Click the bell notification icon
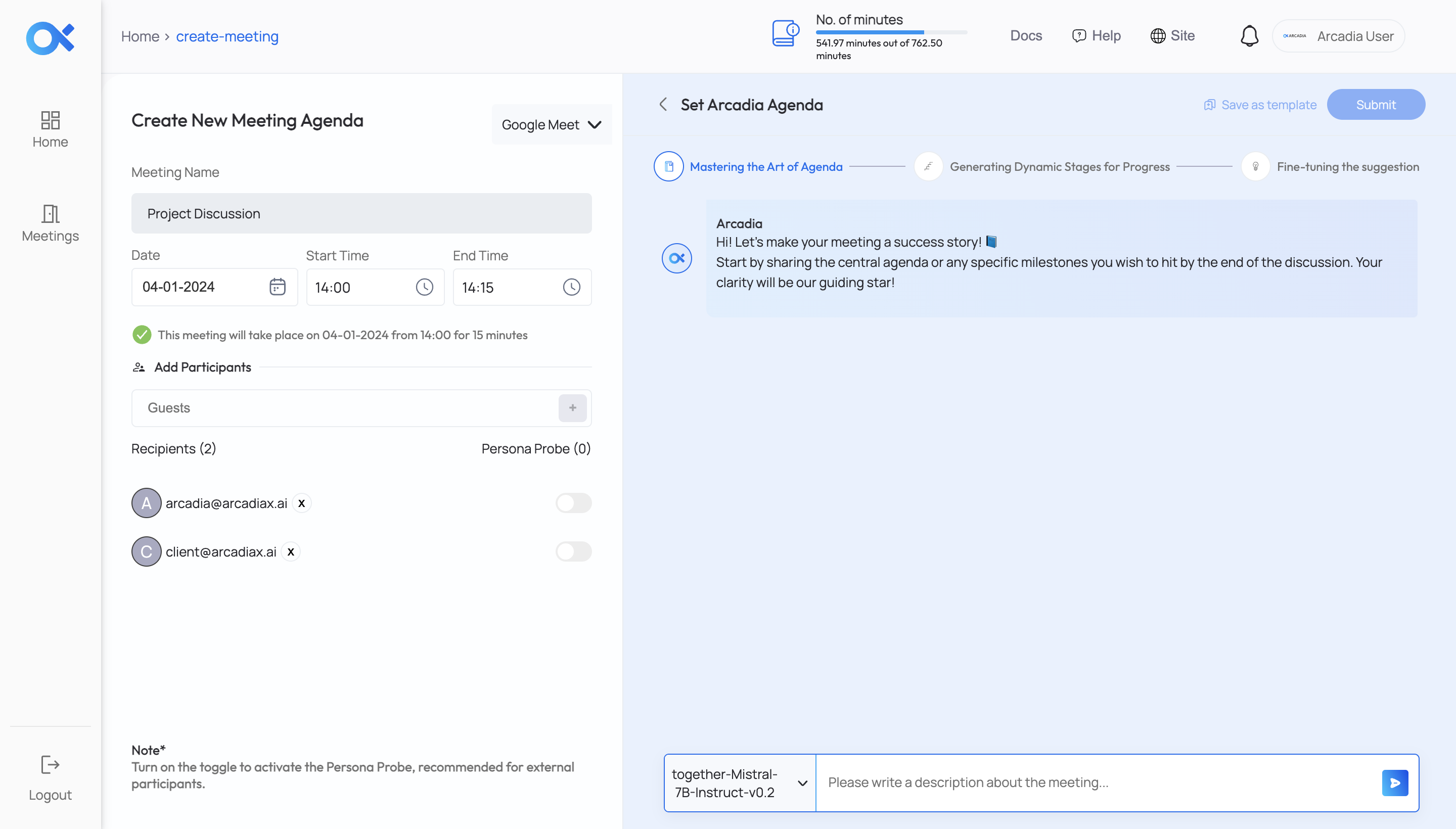This screenshot has width=1456, height=829. coord(1248,35)
